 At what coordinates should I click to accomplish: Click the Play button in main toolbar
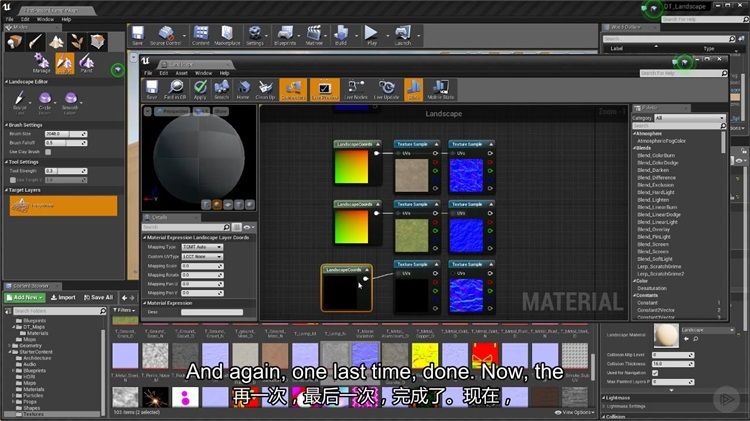pos(371,36)
